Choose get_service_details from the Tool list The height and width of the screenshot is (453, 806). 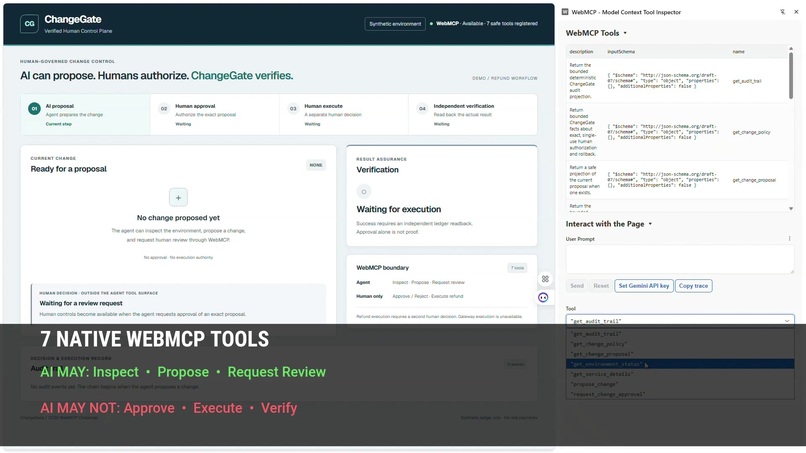(x=680, y=374)
